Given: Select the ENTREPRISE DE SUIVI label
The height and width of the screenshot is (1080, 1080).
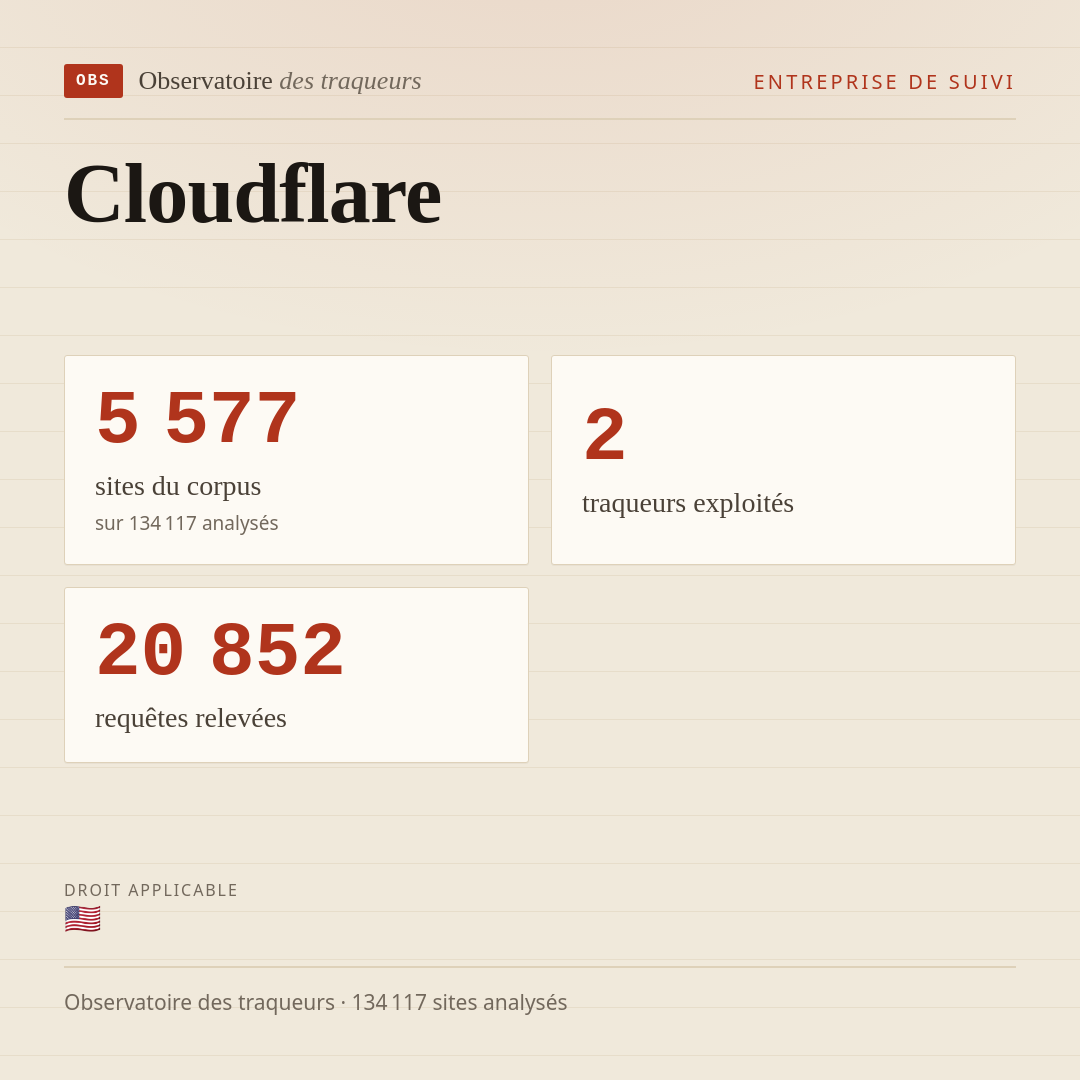Looking at the screenshot, I should (884, 82).
